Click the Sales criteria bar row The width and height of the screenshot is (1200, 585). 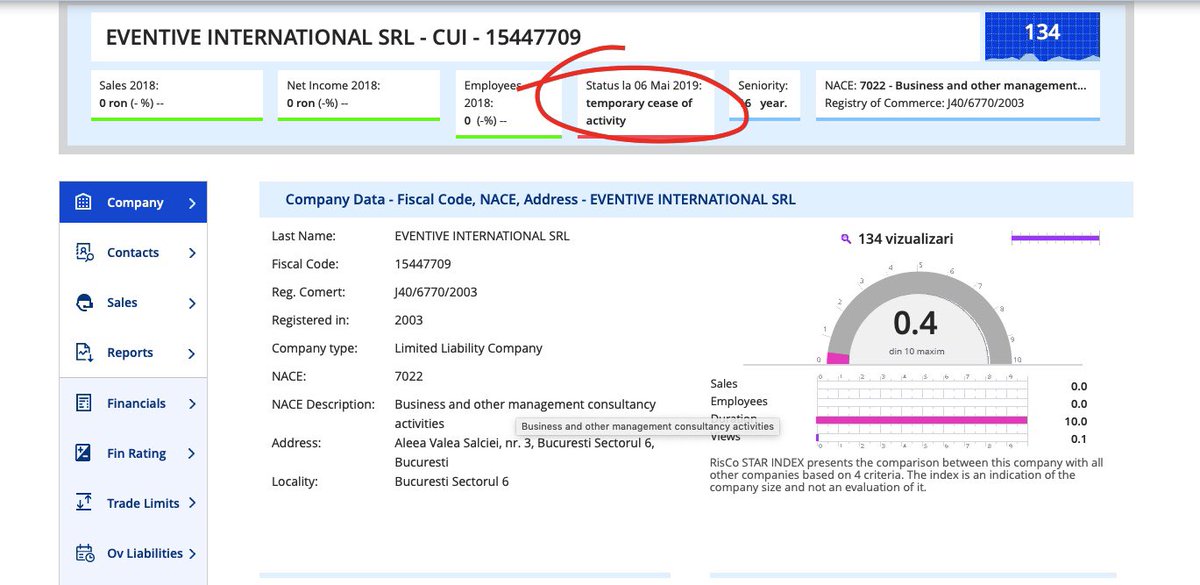coord(922,386)
